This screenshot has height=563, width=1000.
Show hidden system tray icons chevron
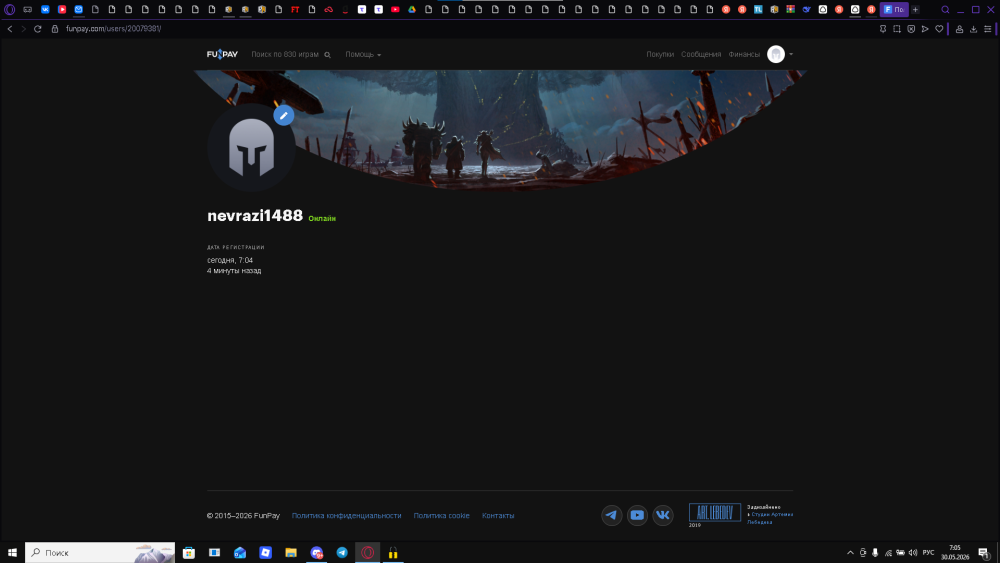pos(850,552)
